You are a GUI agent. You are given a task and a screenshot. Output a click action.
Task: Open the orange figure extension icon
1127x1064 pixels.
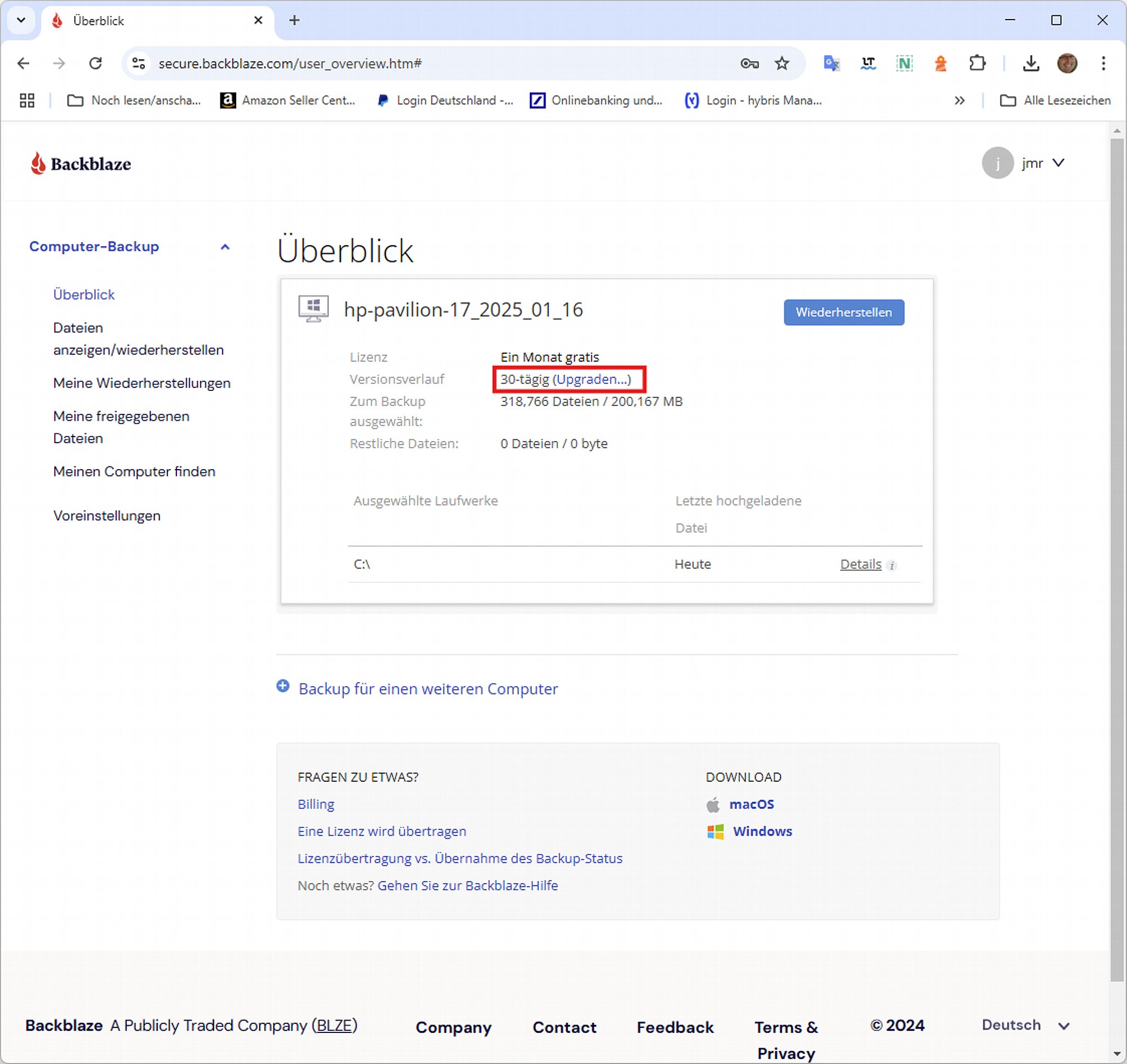(940, 63)
